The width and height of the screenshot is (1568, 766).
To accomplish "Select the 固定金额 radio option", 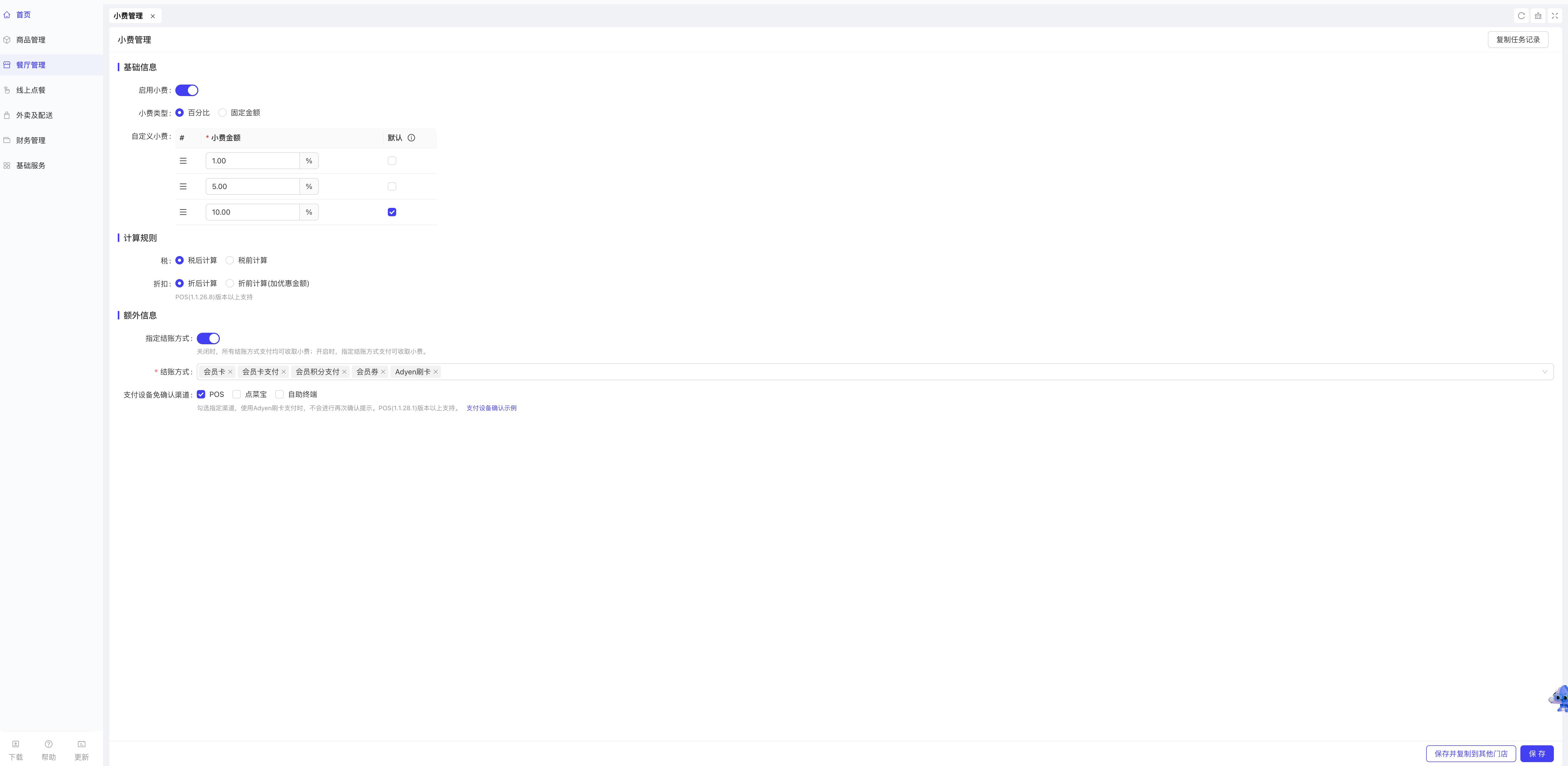I will (x=223, y=113).
